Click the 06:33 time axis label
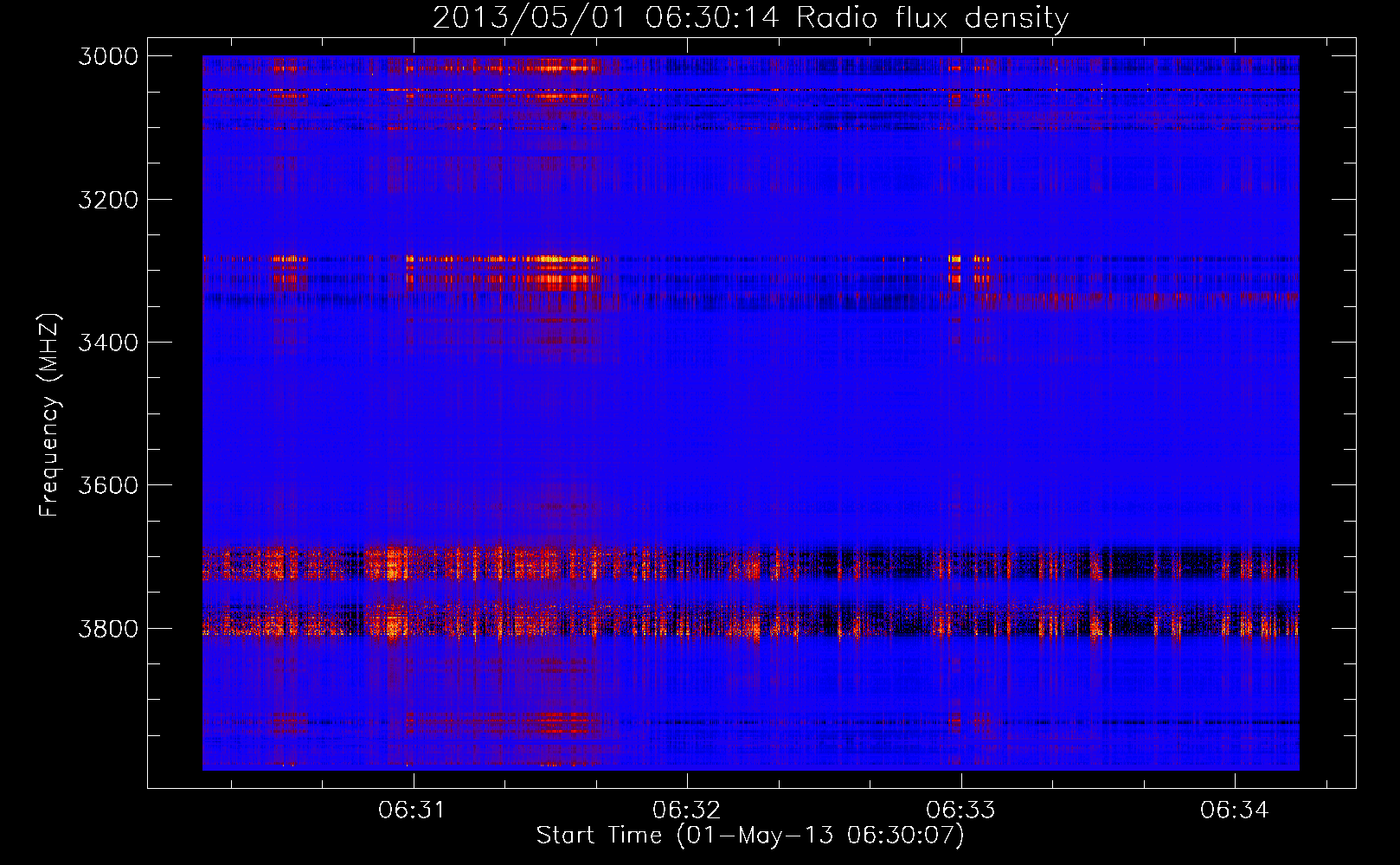Screen dimensions: 1400x865 (x=960, y=810)
